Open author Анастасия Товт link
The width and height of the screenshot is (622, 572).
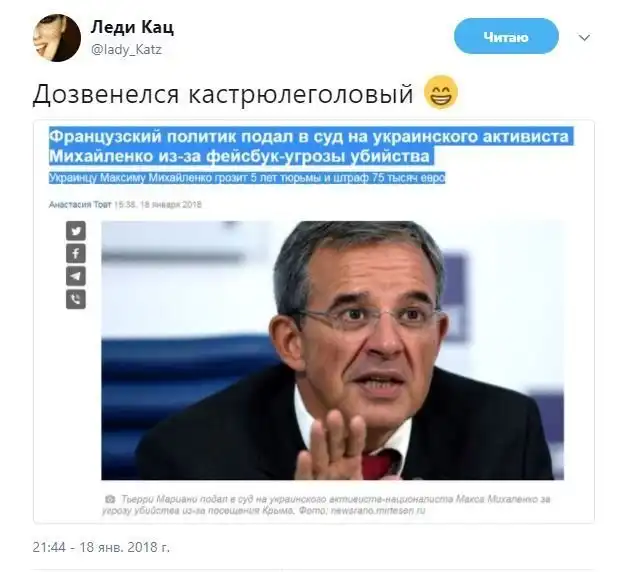80,205
